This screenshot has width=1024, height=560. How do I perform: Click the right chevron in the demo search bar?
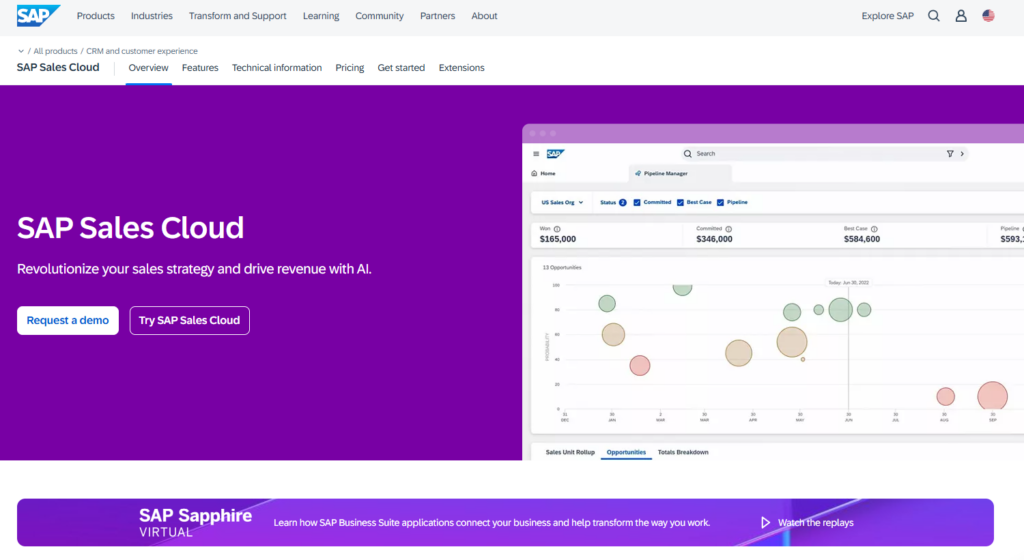coord(962,153)
